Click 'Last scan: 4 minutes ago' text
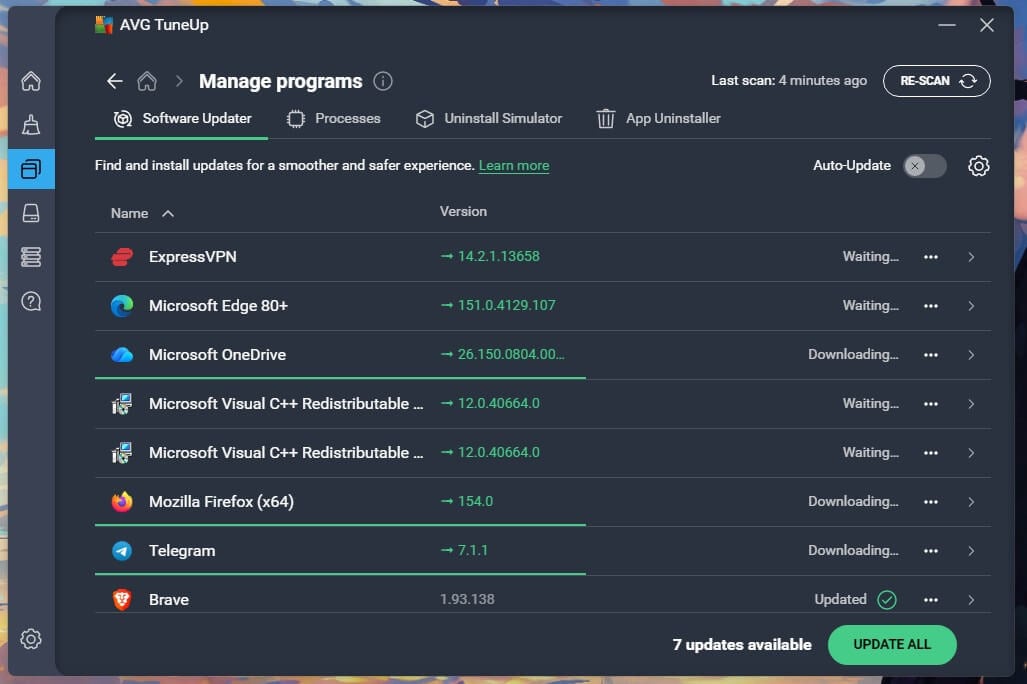Image resolution: width=1027 pixels, height=684 pixels. pos(789,81)
